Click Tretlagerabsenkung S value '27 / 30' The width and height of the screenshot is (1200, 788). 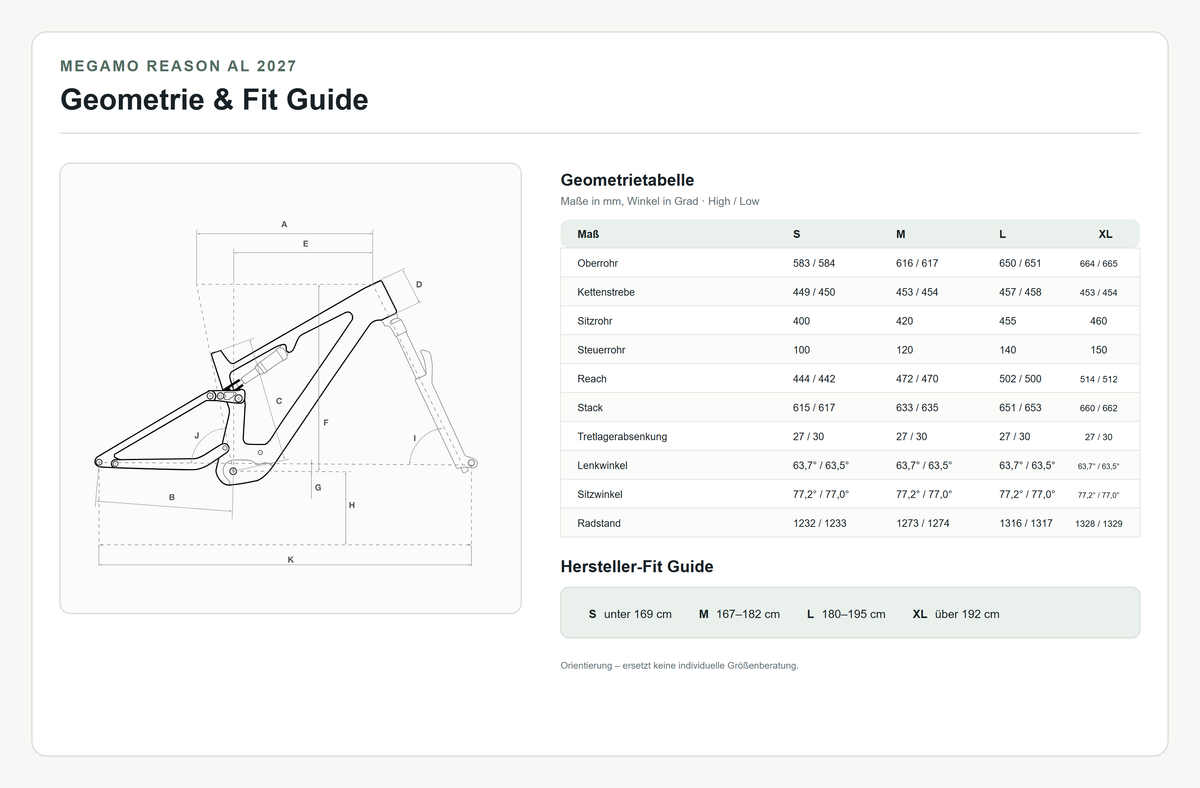click(809, 437)
